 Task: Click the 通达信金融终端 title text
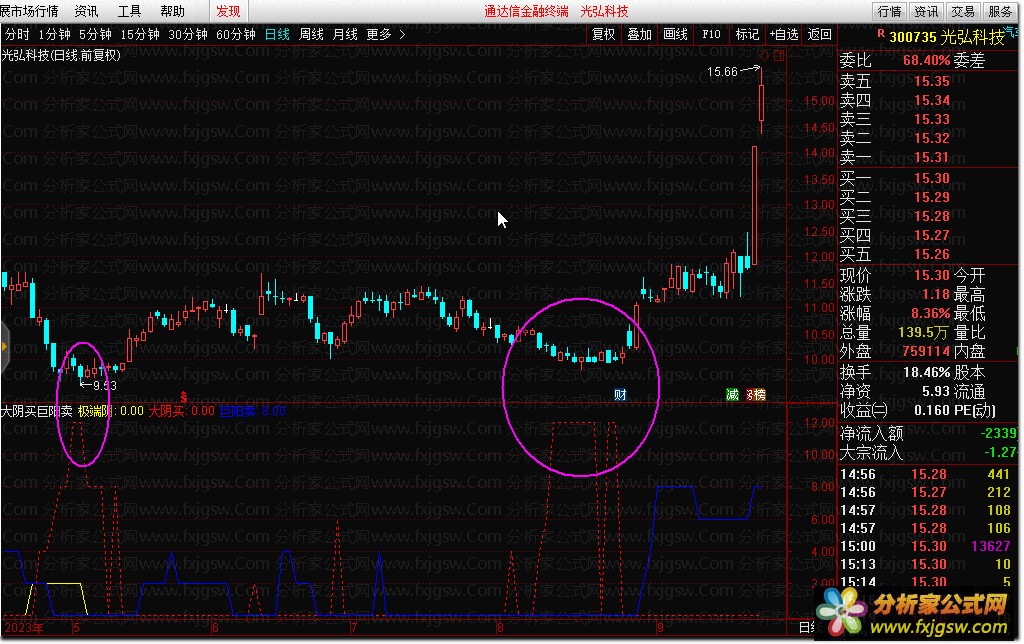tap(526, 11)
